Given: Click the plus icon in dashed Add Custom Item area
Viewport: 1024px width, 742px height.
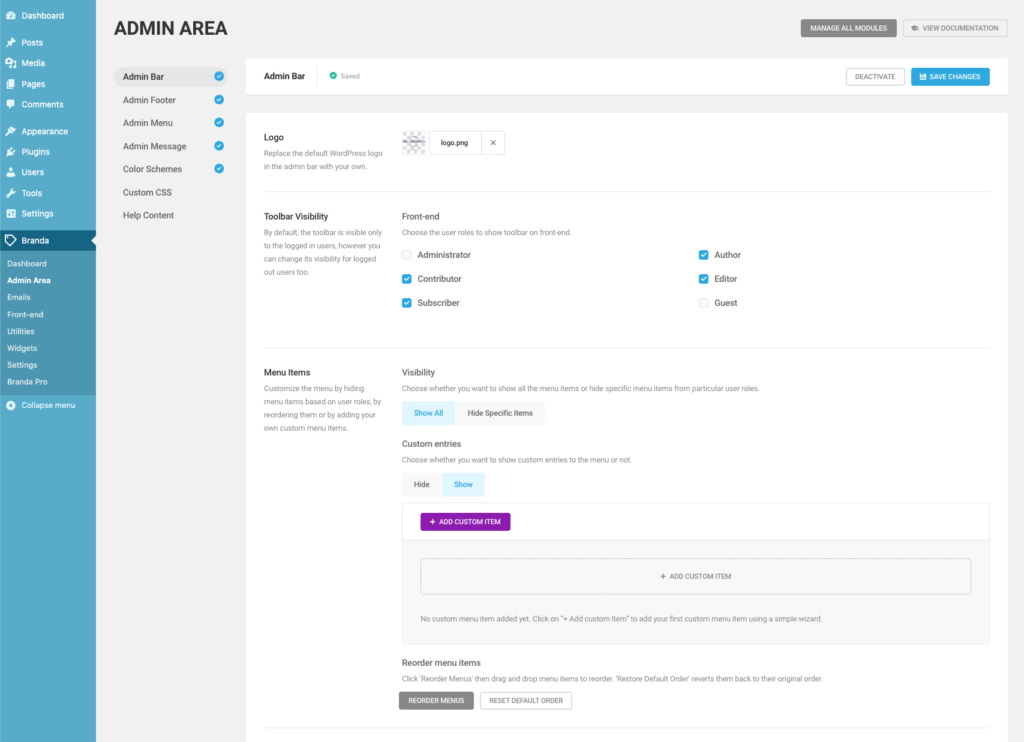Looking at the screenshot, I should [663, 576].
